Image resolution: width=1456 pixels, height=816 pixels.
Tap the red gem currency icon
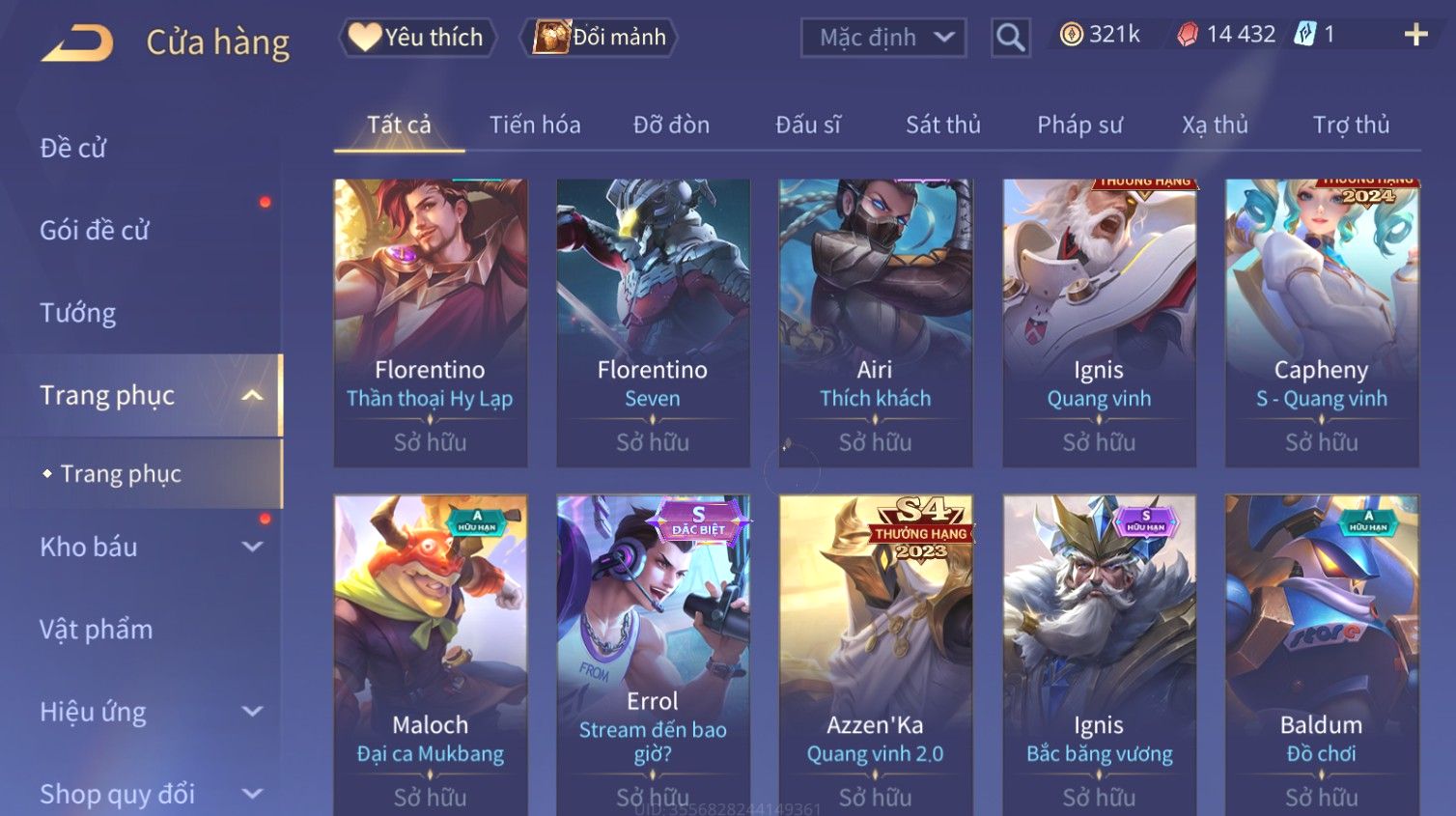[1188, 35]
